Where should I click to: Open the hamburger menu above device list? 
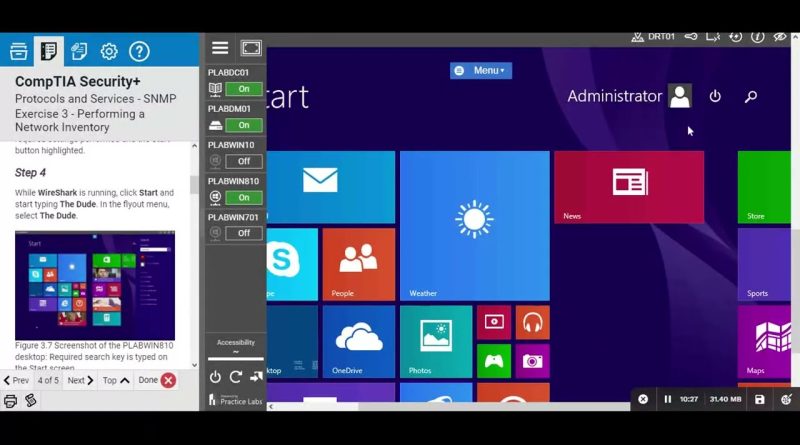tap(220, 48)
